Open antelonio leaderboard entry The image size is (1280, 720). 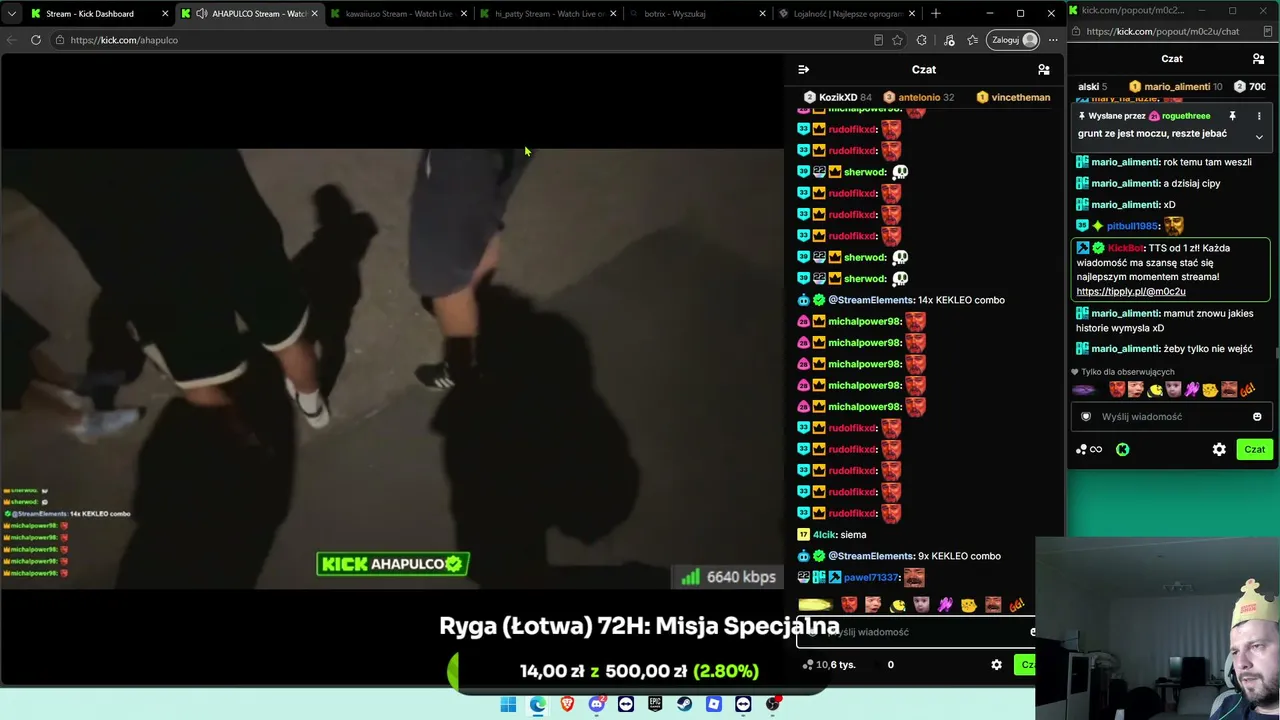(x=918, y=98)
